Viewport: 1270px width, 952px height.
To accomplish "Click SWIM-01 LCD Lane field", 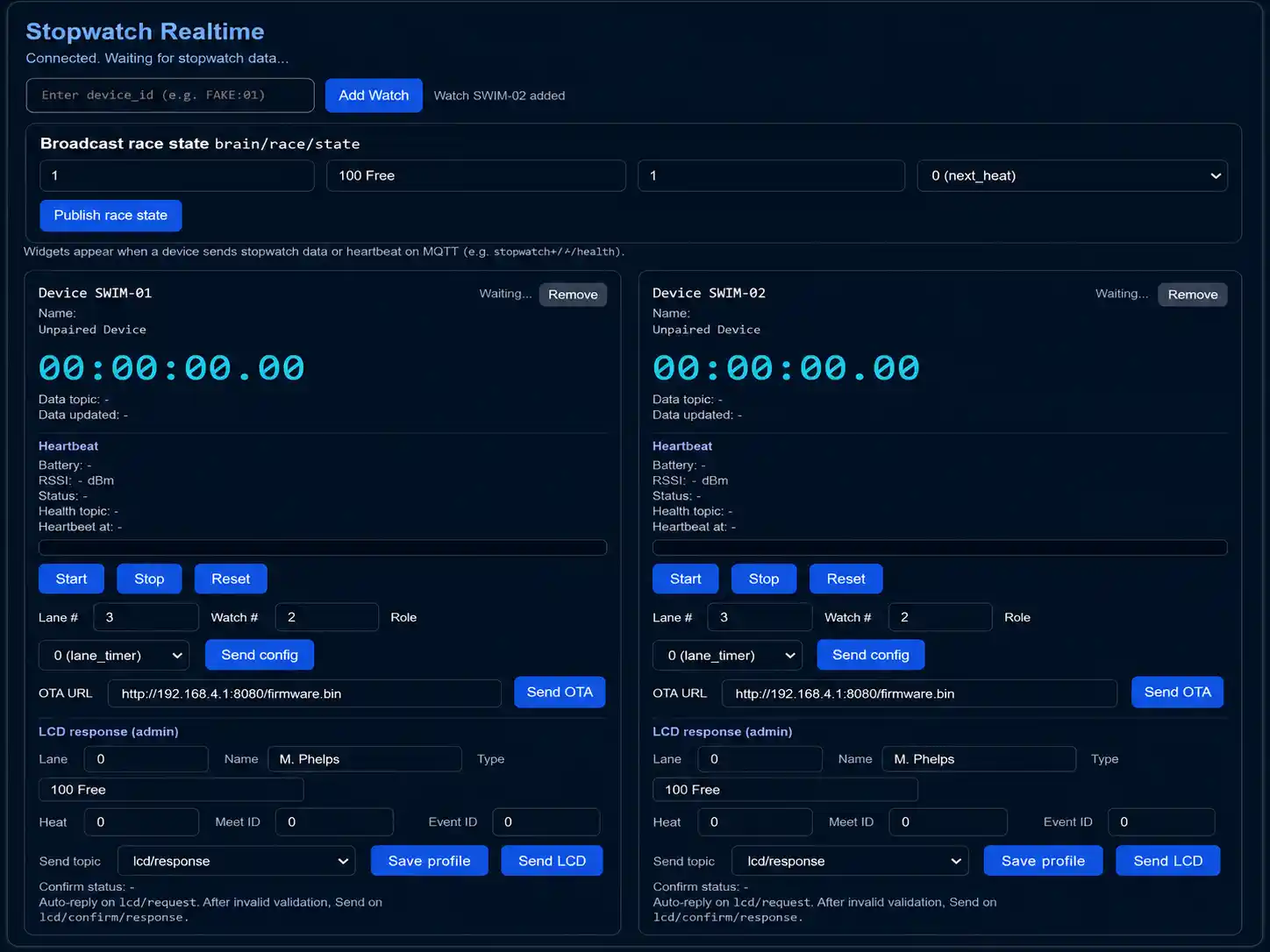I will [146, 759].
